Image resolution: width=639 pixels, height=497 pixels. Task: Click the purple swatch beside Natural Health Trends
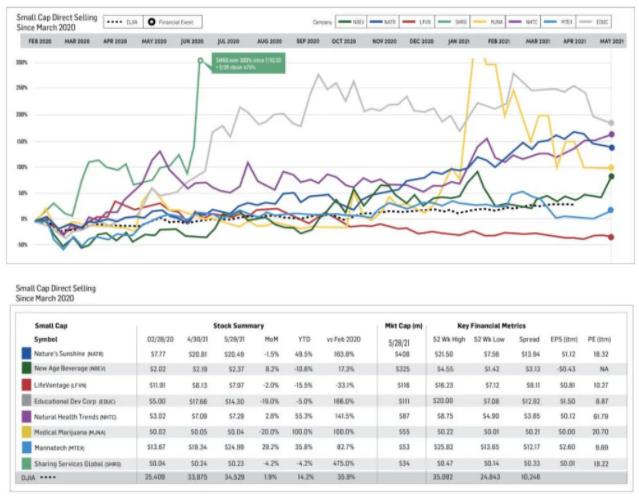coord(26,416)
